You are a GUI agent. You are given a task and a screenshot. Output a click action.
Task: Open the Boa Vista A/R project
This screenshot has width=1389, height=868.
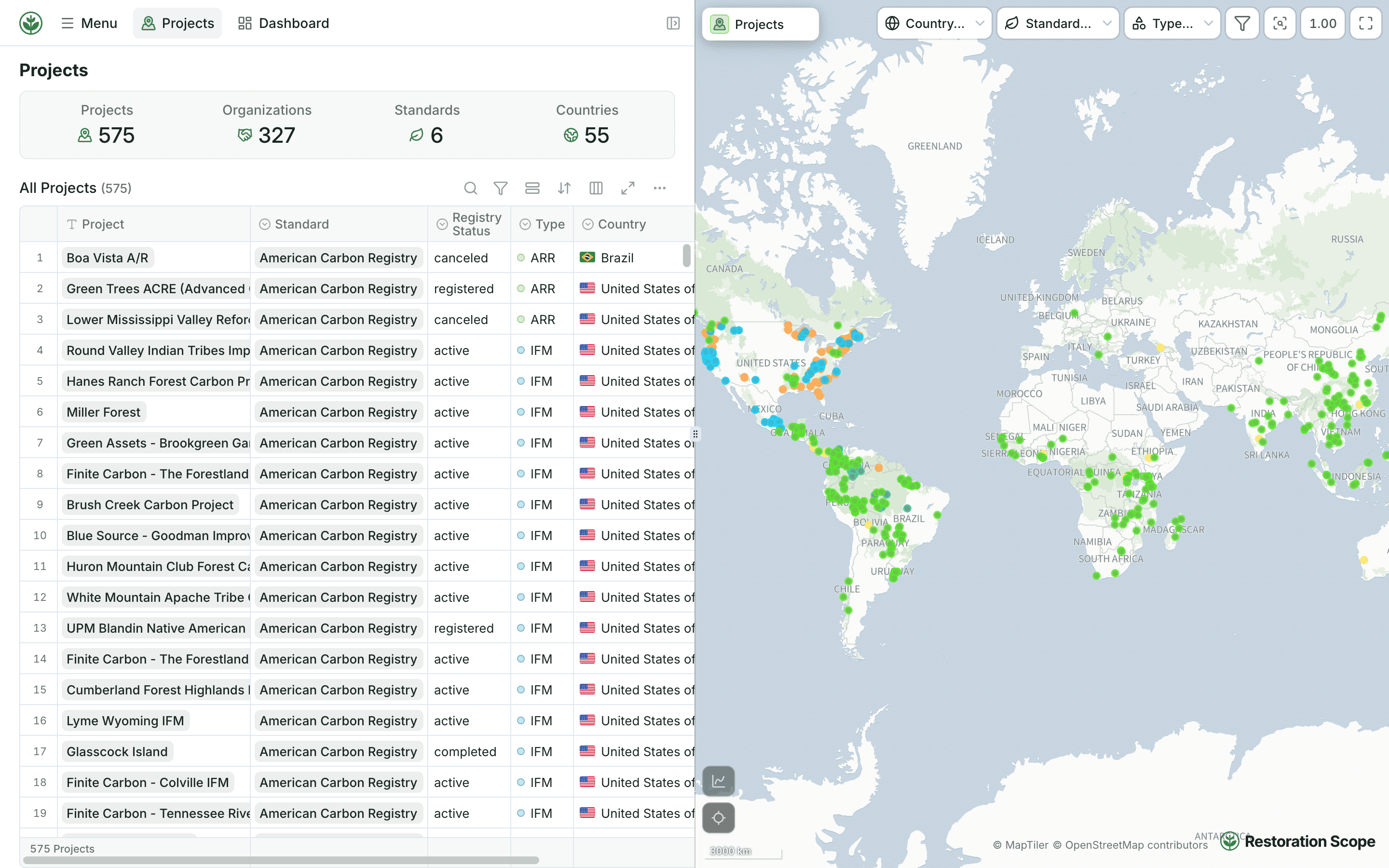(x=108, y=258)
